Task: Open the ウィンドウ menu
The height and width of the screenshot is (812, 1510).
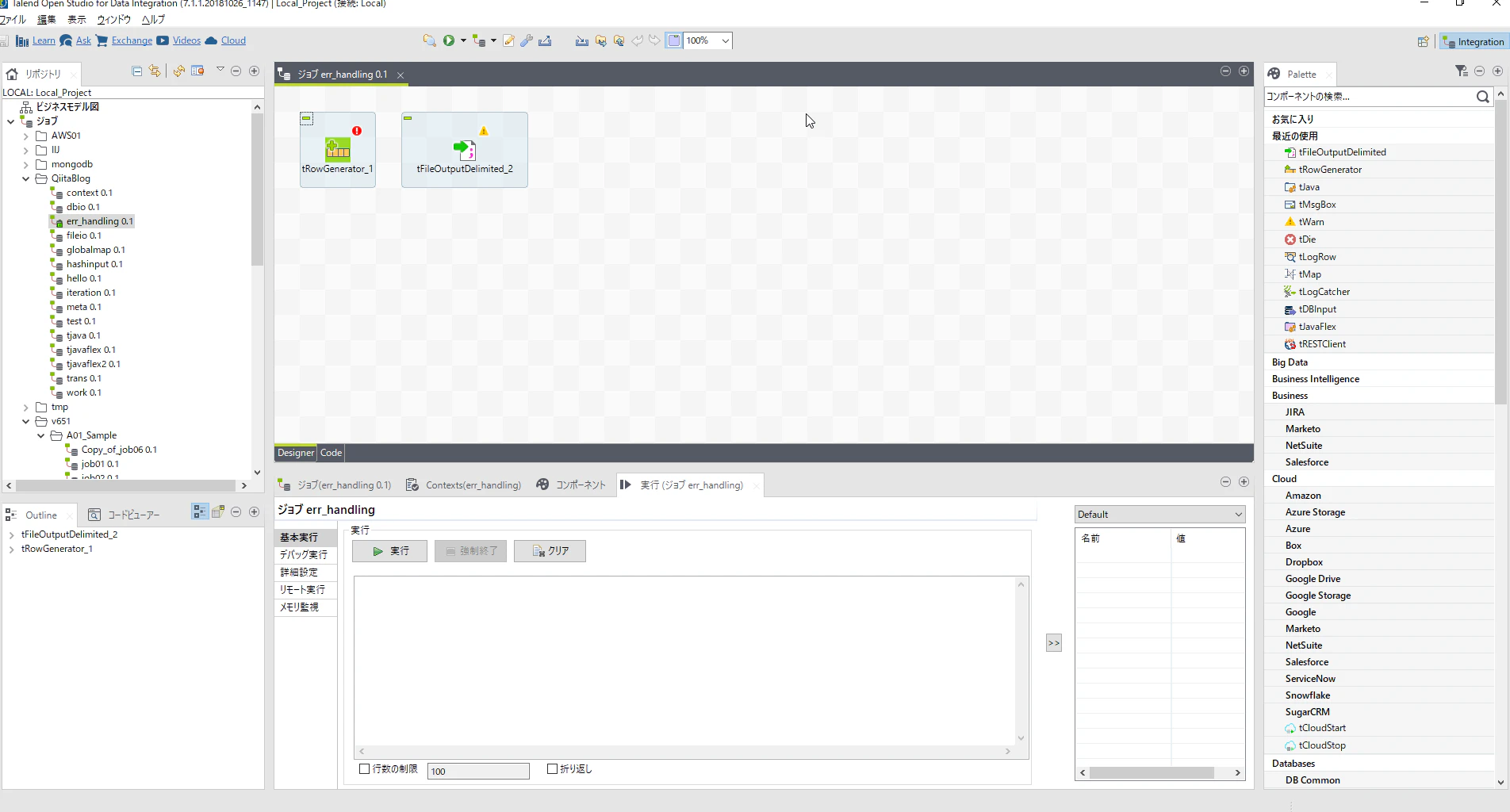Action: coord(113,20)
